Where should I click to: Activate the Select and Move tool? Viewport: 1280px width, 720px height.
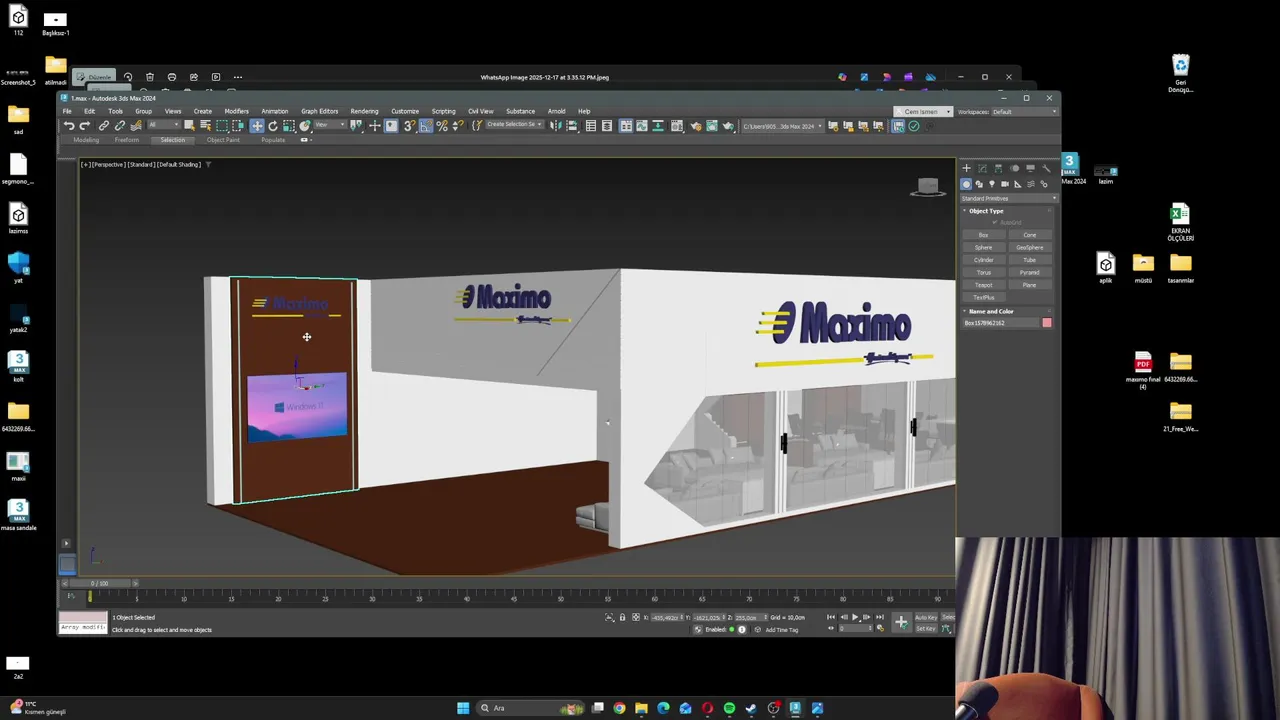[x=257, y=125]
